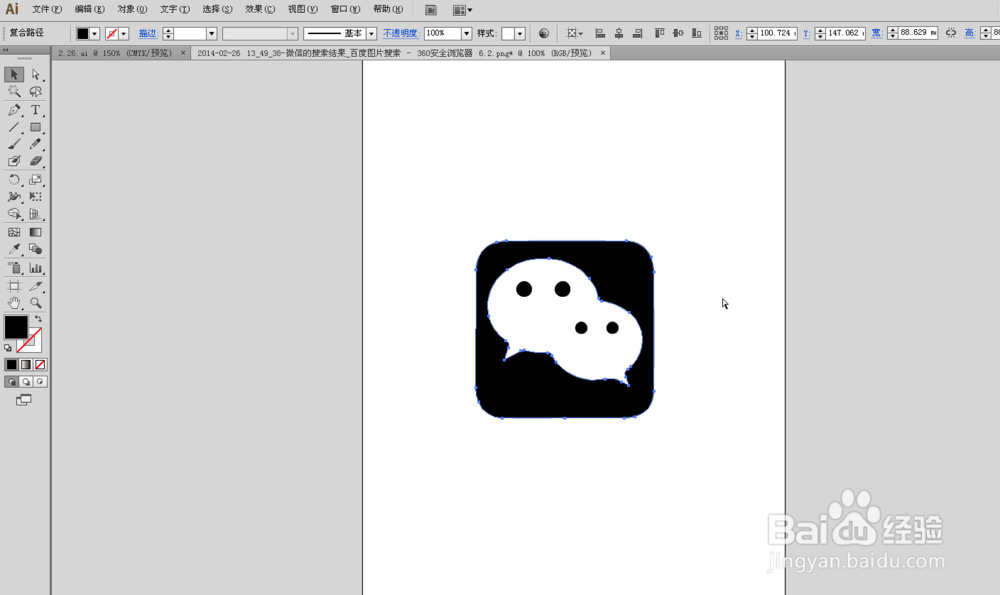The height and width of the screenshot is (595, 1000).
Task: Open the 编辑(E) menu
Action: tap(89, 10)
